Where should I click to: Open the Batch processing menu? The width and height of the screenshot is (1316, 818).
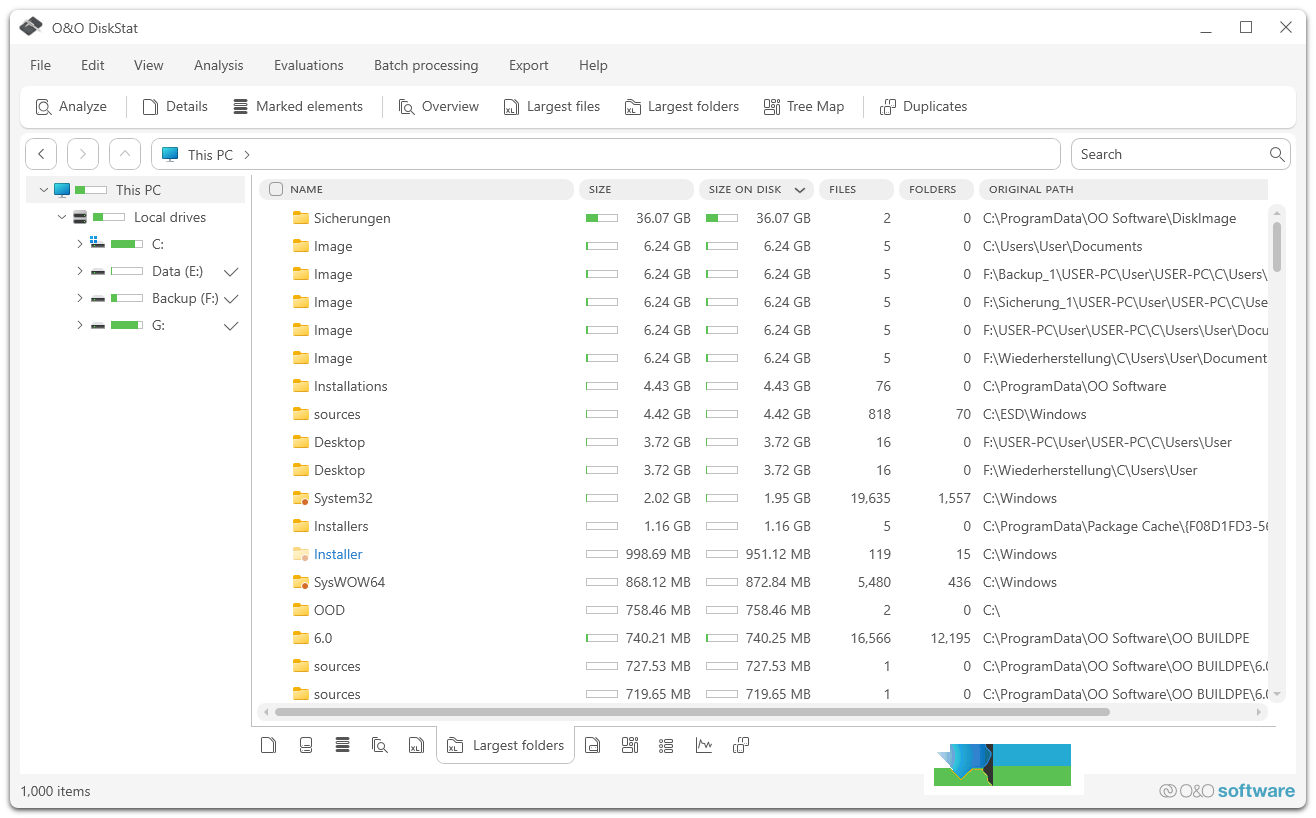426,65
